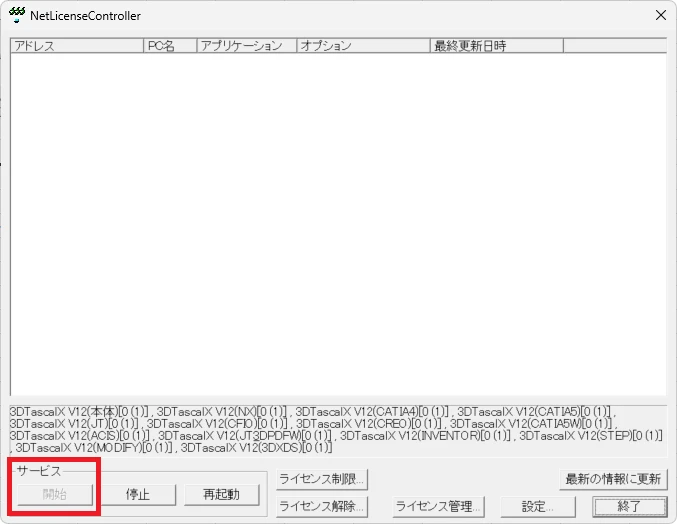This screenshot has height=524, width=677.
Task: Stop the service with 停止 button
Action: [138, 494]
